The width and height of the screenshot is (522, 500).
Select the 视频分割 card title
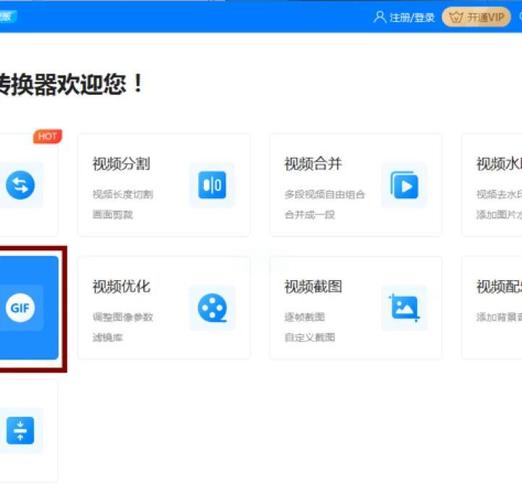(121, 164)
